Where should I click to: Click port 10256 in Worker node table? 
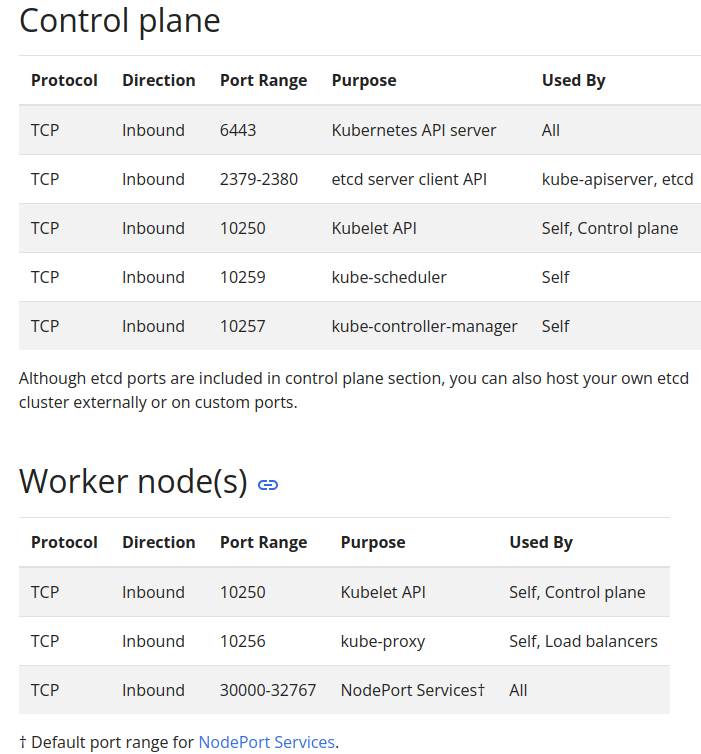tap(243, 641)
